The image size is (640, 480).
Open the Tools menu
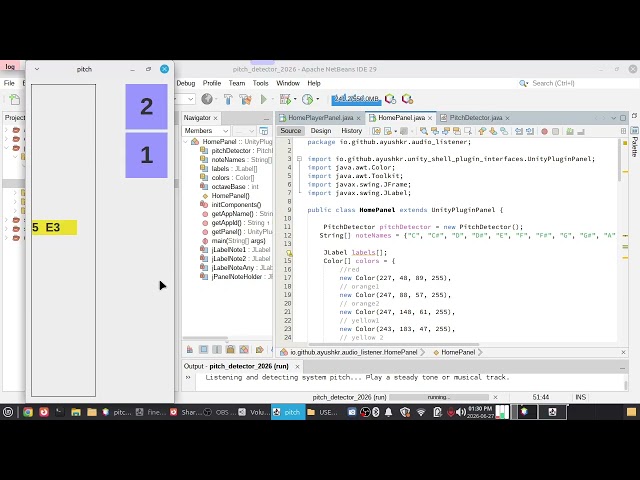click(260, 83)
